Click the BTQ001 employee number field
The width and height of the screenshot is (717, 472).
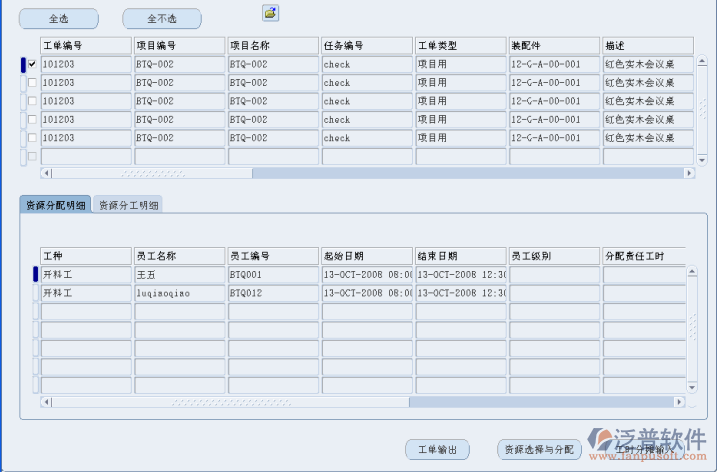tap(273, 274)
